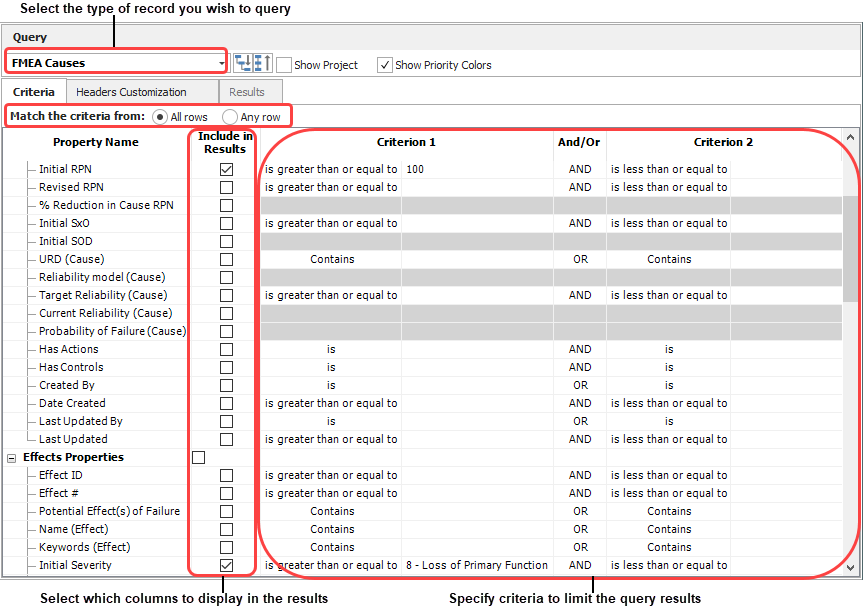This screenshot has width=863, height=608.
Task: Uncheck Show Priority Colors
Action: tap(385, 65)
